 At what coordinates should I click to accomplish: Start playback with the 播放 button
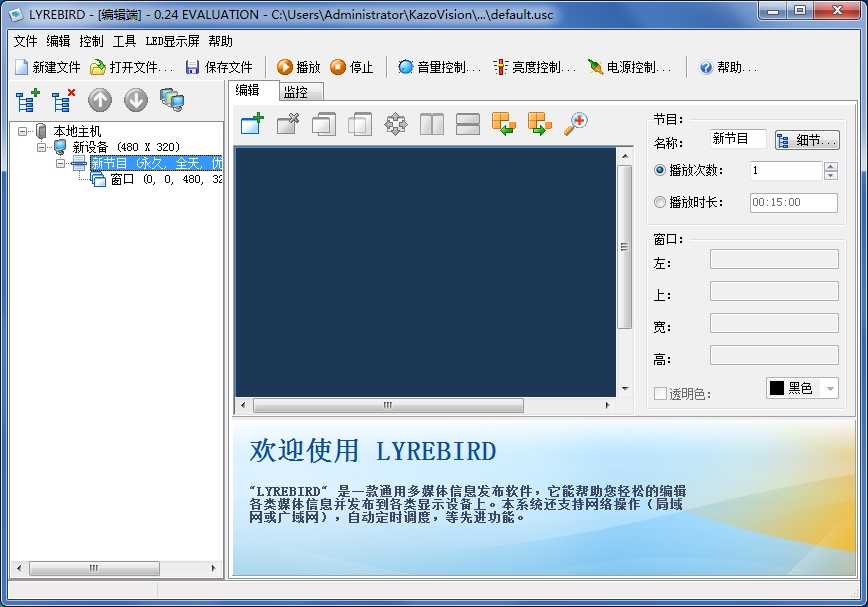click(299, 68)
